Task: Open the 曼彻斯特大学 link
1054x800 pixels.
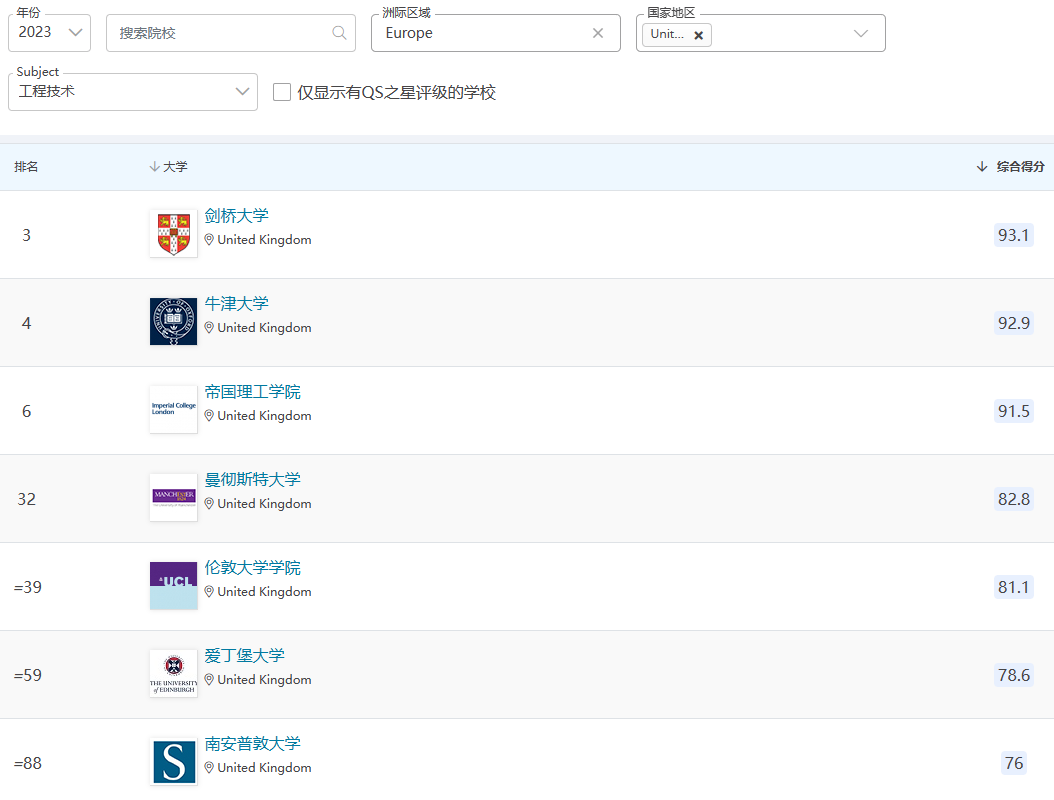Action: (x=253, y=480)
